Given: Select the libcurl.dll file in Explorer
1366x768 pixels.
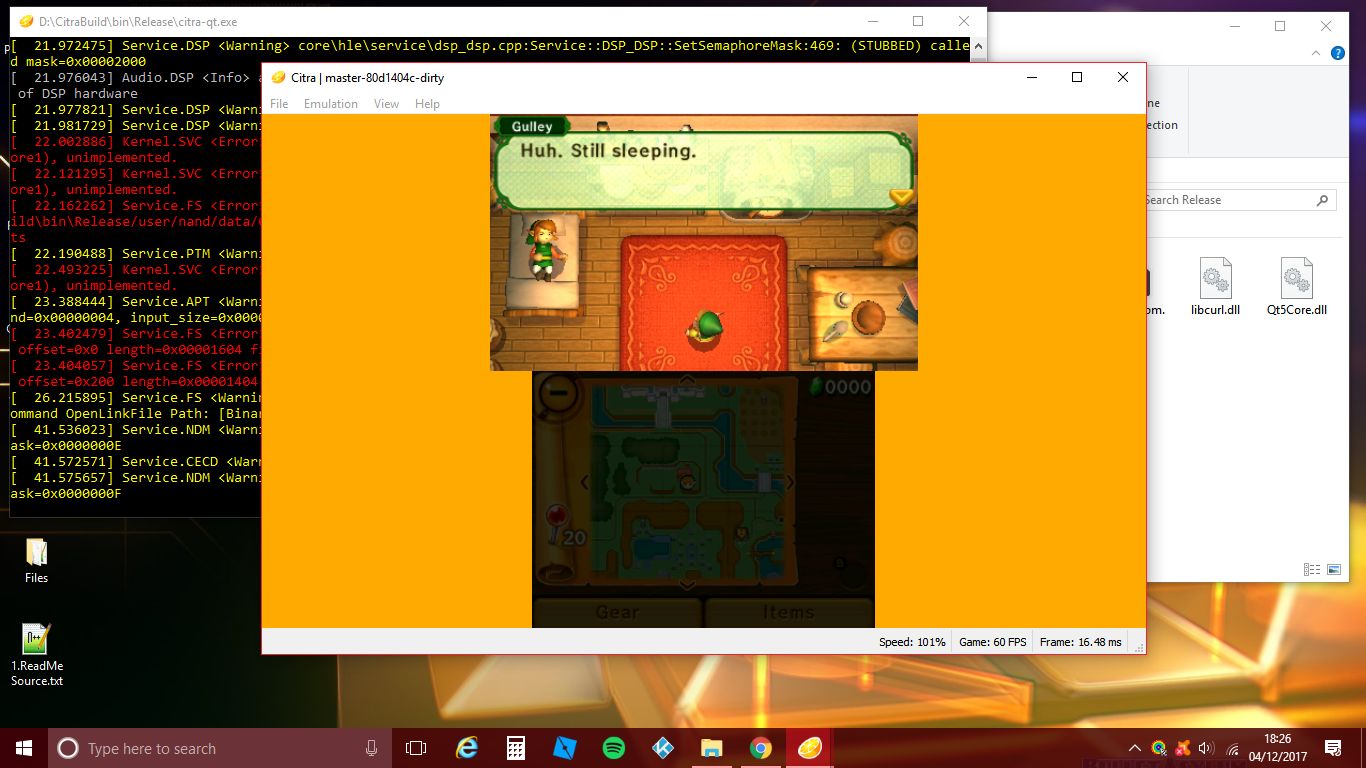Looking at the screenshot, I should (1215, 287).
